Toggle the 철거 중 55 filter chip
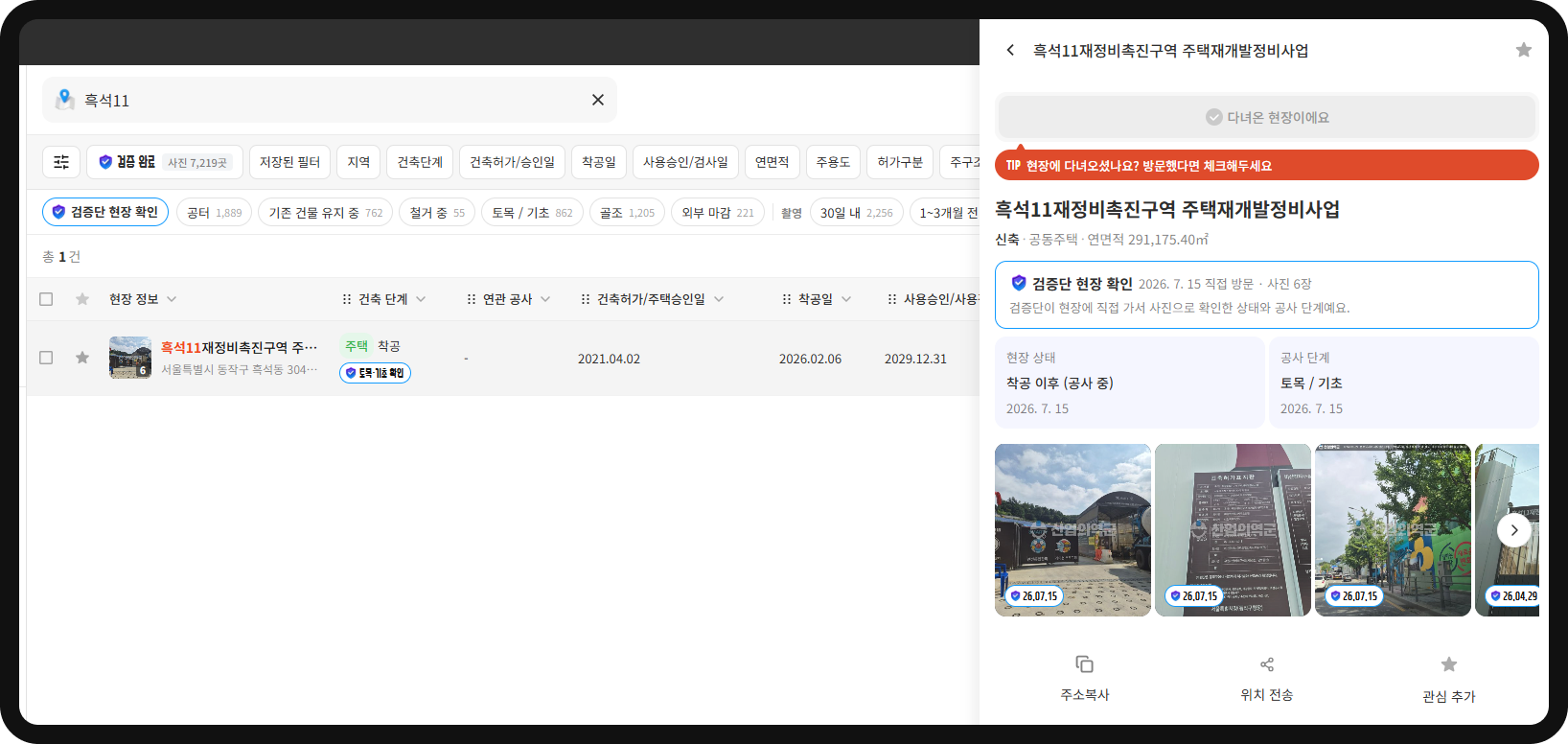The image size is (1568, 744). (437, 212)
